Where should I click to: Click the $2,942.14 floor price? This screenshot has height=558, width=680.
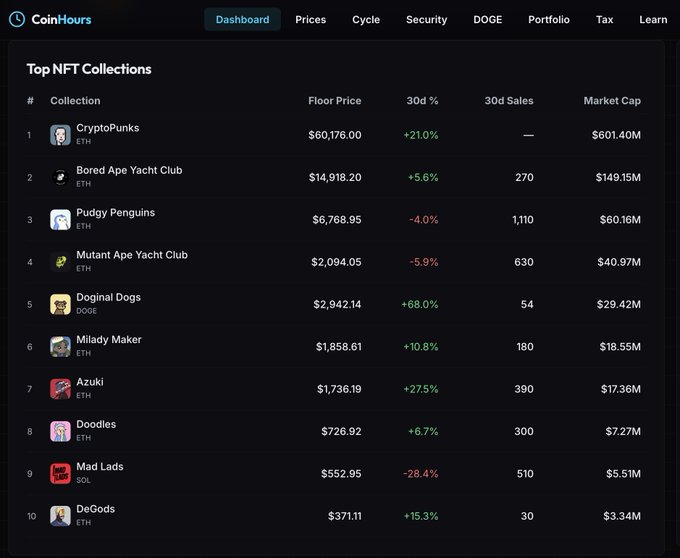point(337,304)
